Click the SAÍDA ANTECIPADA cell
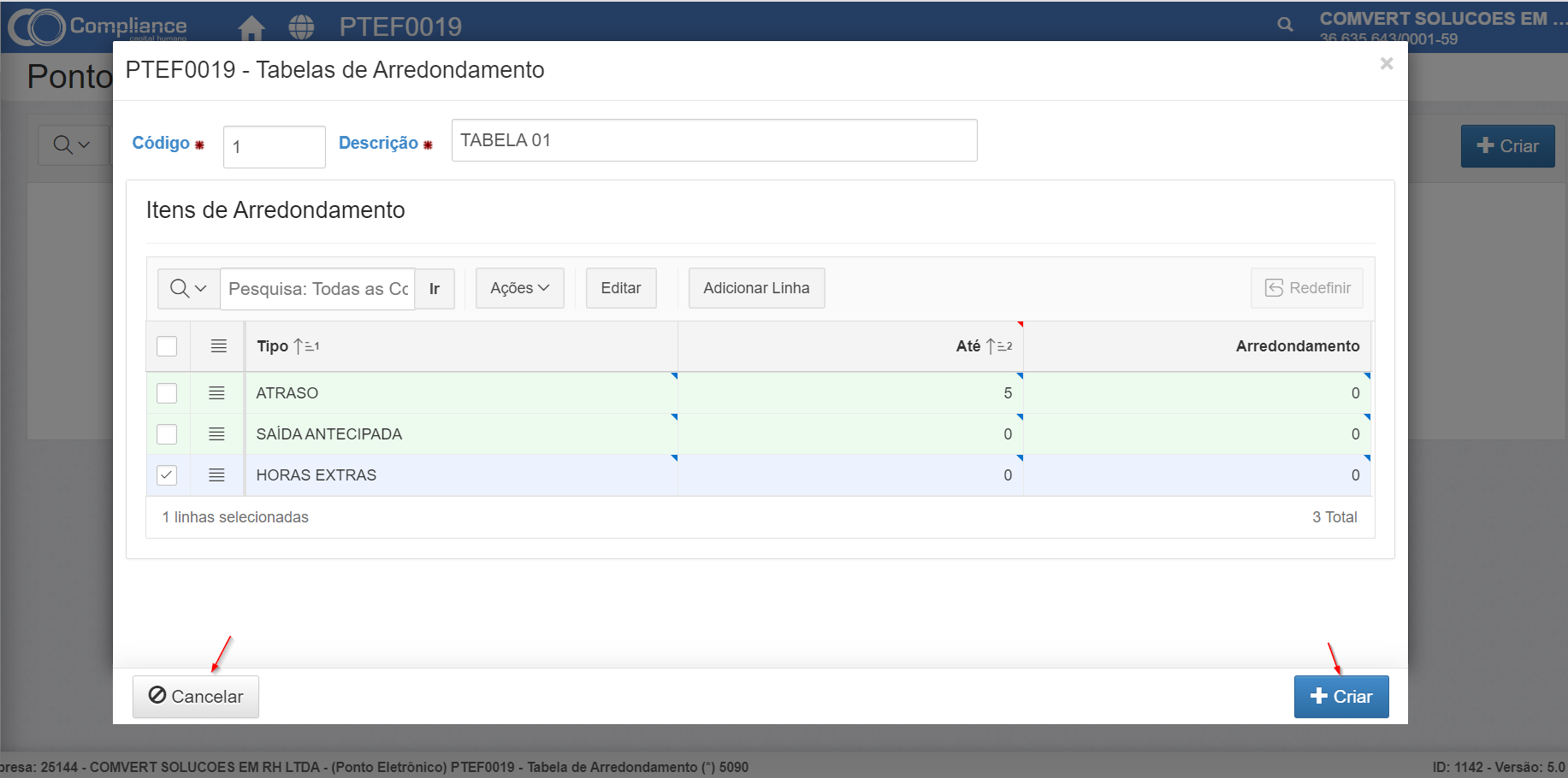 [x=462, y=434]
